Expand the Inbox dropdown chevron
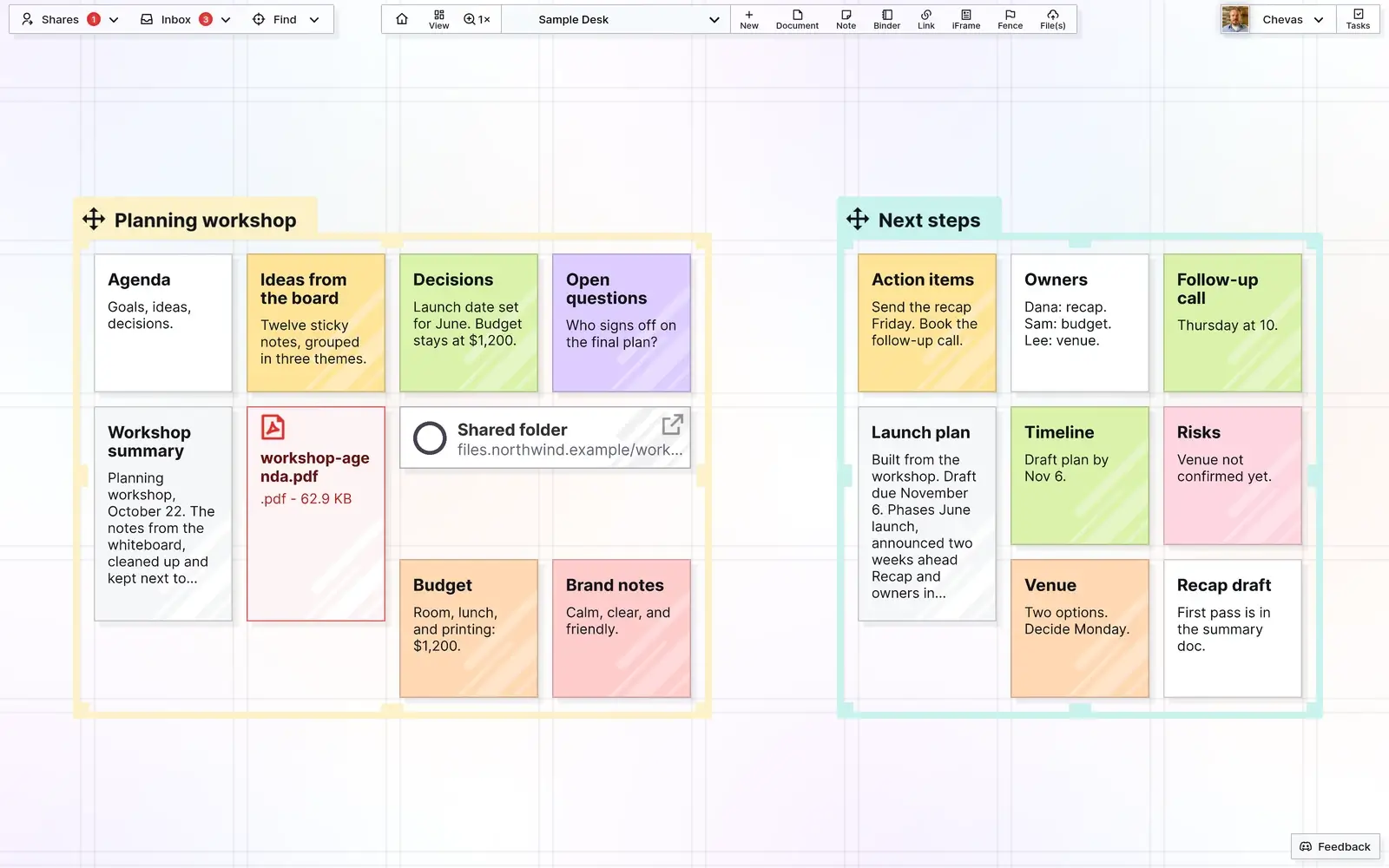The image size is (1389, 868). [226, 19]
